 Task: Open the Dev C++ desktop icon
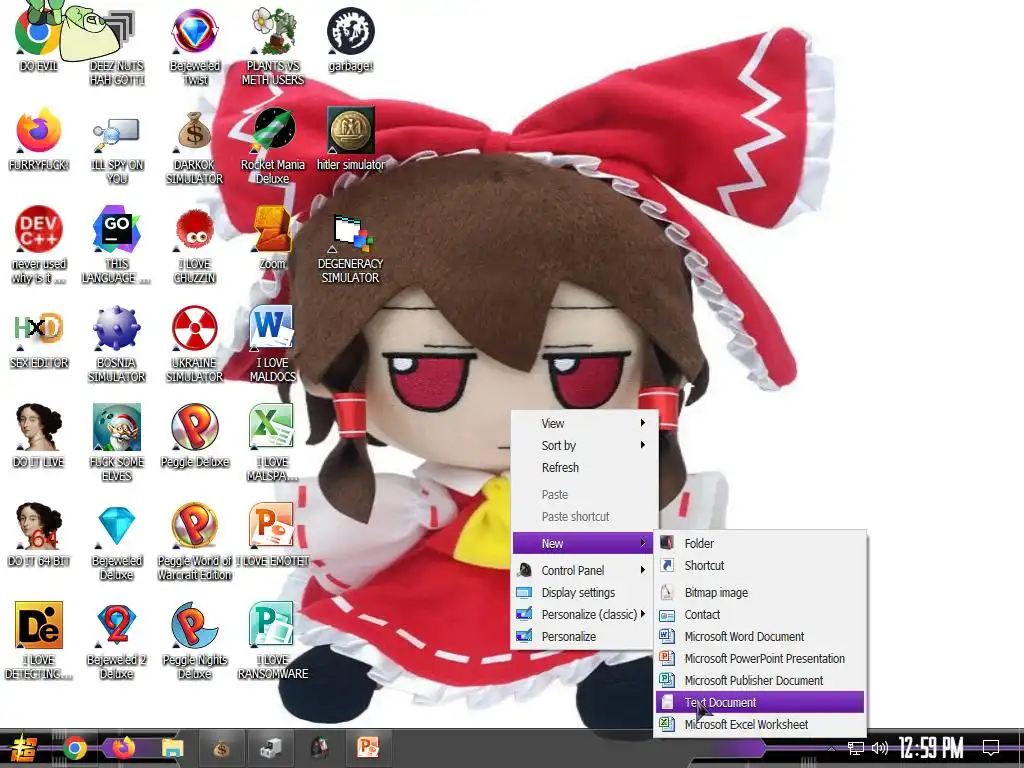coord(38,231)
